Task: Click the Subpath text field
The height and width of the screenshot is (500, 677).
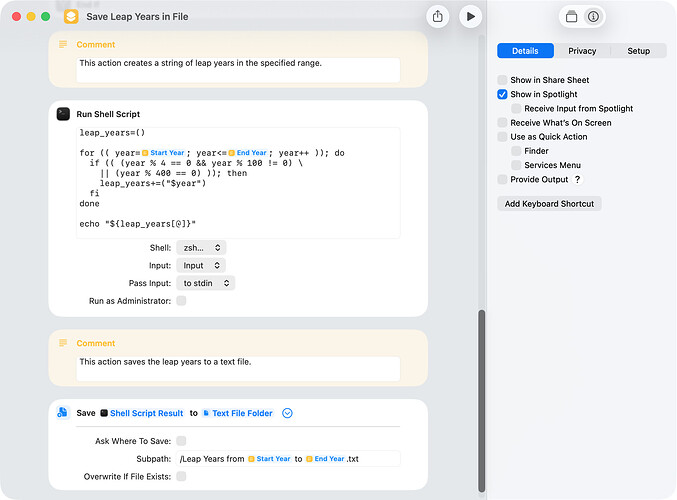Action: tap(288, 459)
